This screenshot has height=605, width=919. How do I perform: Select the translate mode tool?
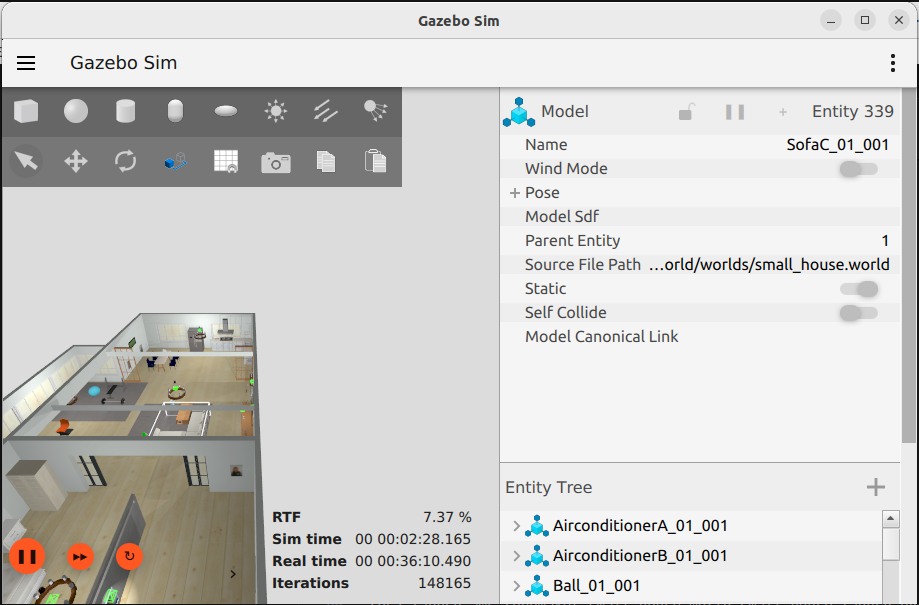coord(76,161)
